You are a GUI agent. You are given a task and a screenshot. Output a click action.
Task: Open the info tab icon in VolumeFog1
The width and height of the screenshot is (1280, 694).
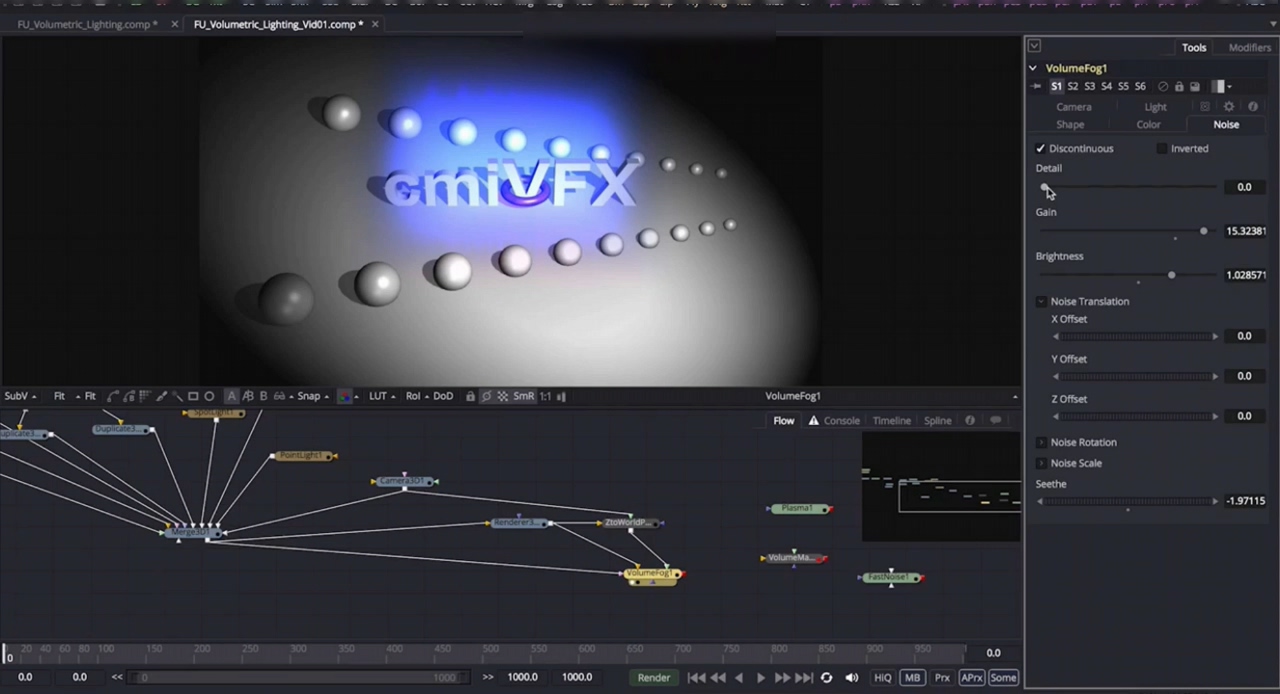1253,107
